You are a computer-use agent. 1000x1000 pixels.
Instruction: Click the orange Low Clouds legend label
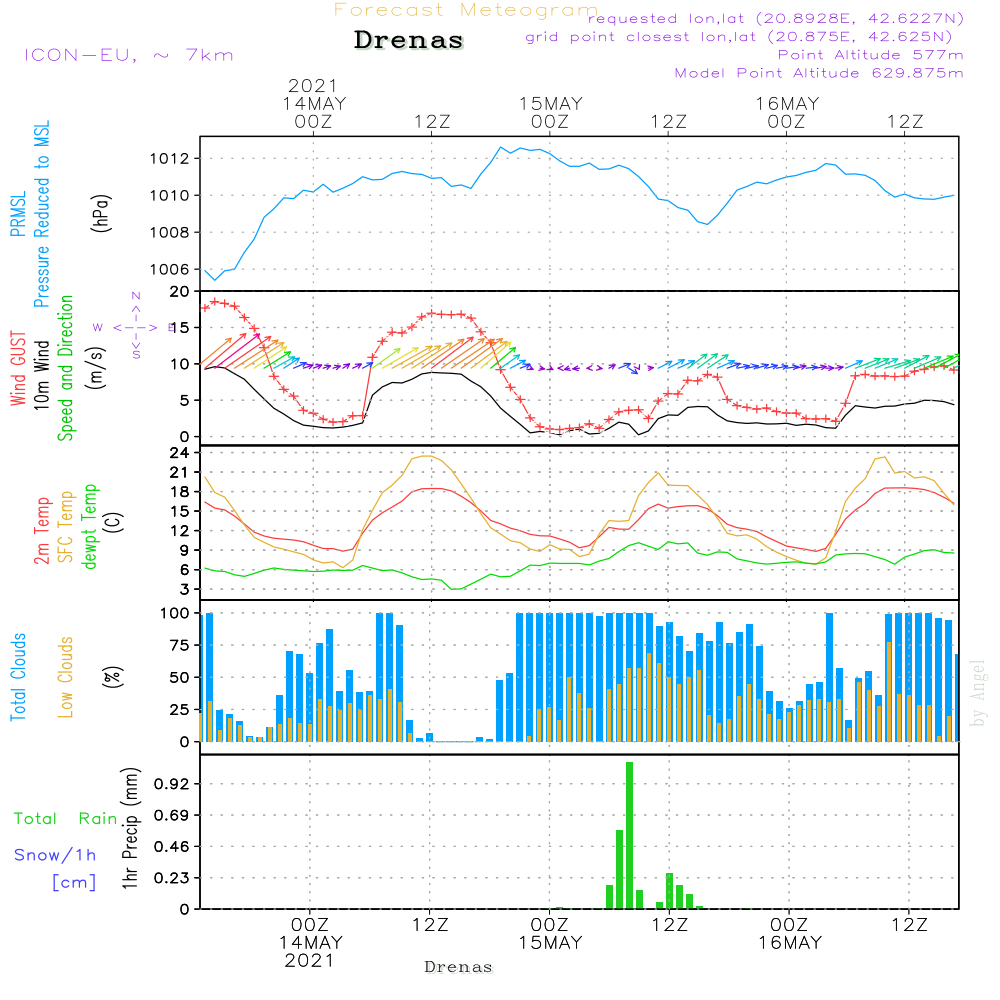point(66,677)
